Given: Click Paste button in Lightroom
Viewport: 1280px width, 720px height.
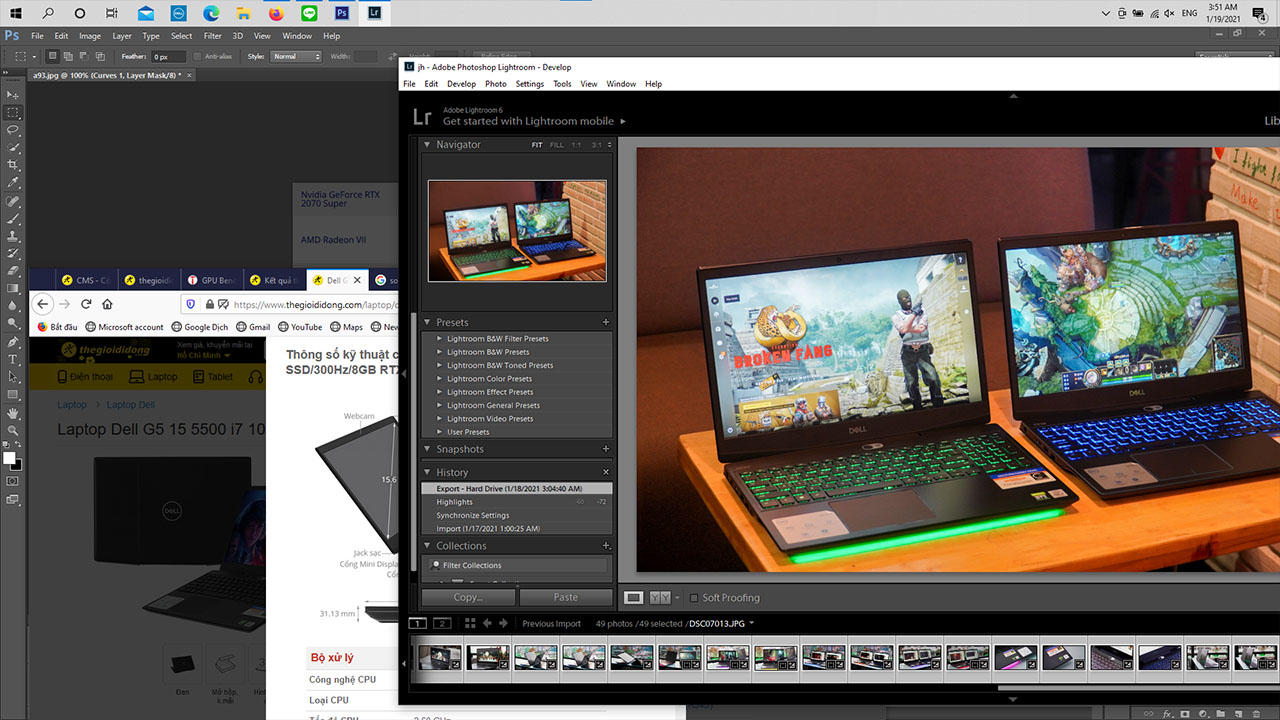Looking at the screenshot, I should (566, 598).
